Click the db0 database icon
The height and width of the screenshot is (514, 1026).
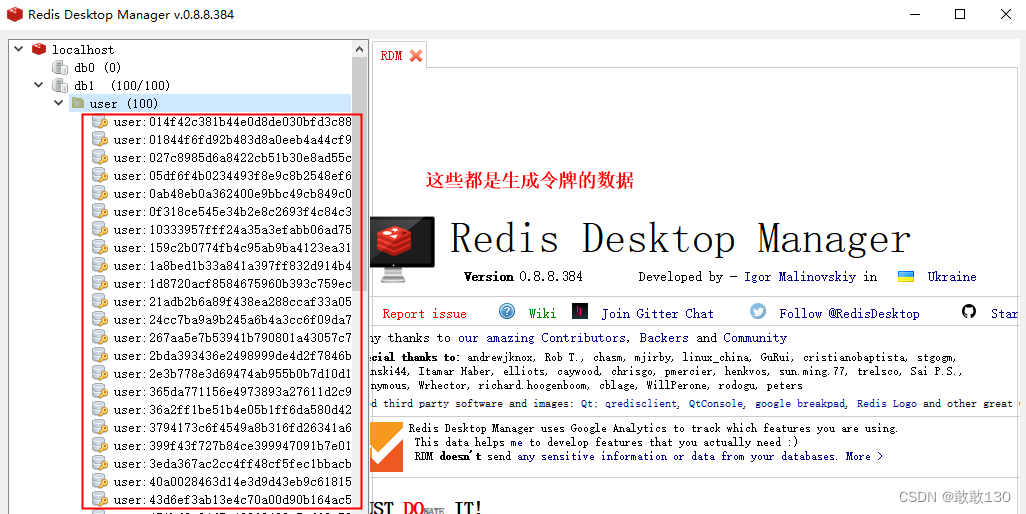pyautogui.click(x=60, y=67)
